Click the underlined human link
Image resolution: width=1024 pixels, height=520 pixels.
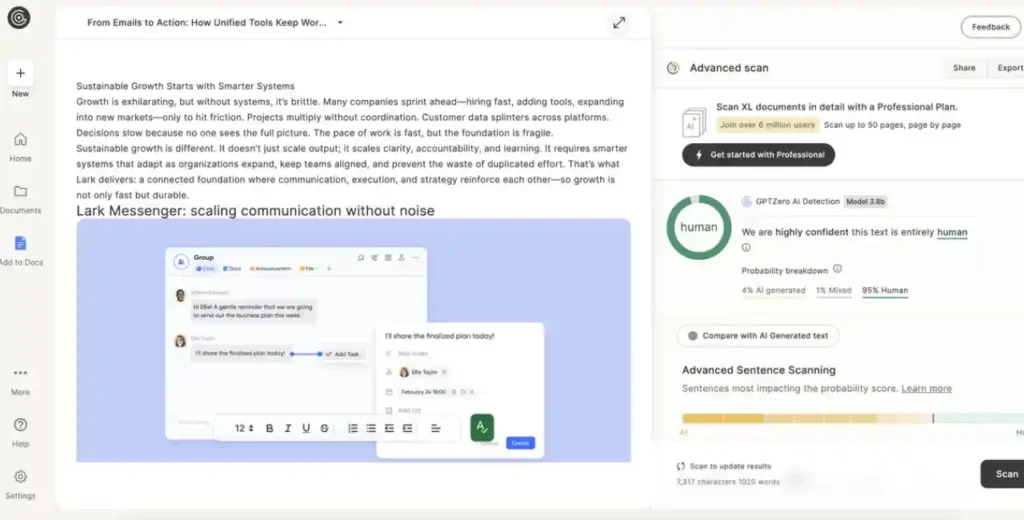click(x=952, y=233)
